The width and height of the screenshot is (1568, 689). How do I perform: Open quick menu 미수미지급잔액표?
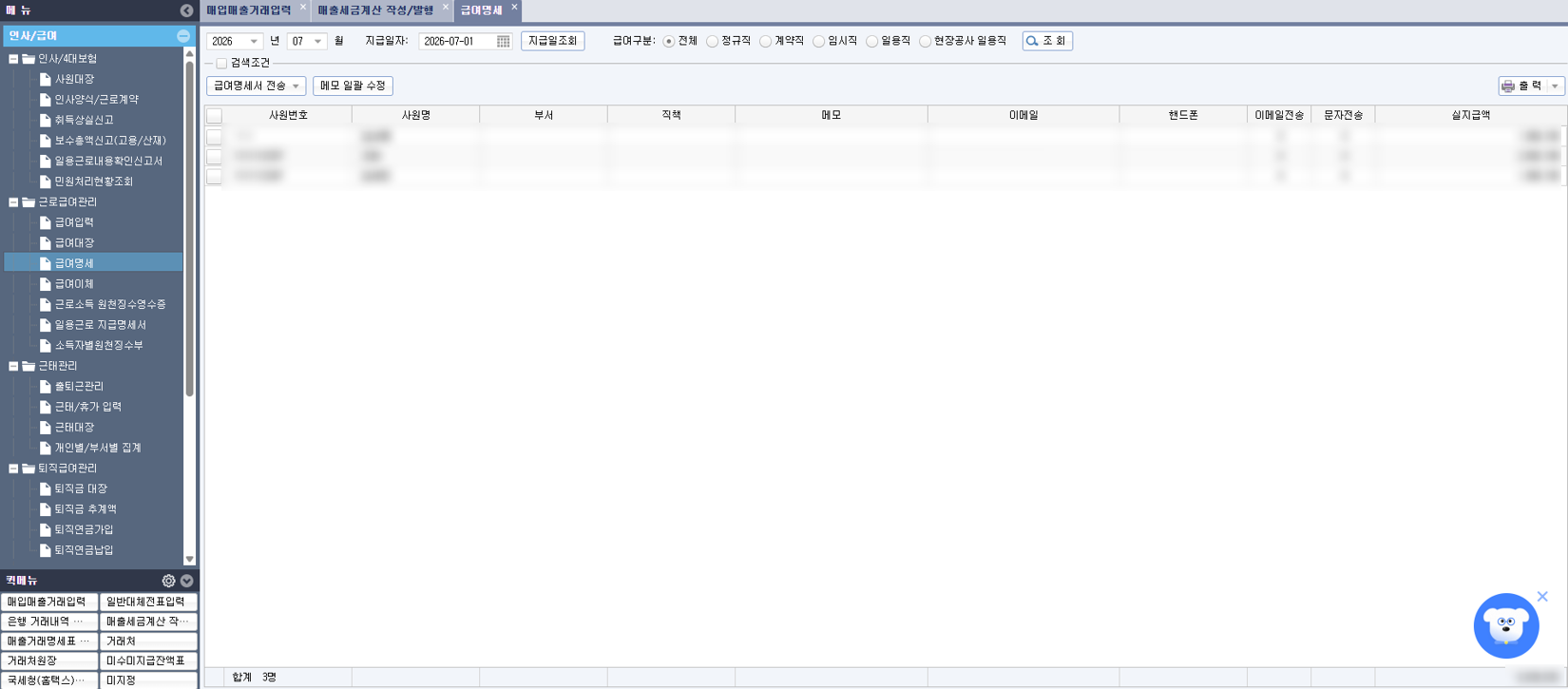pyautogui.click(x=148, y=660)
